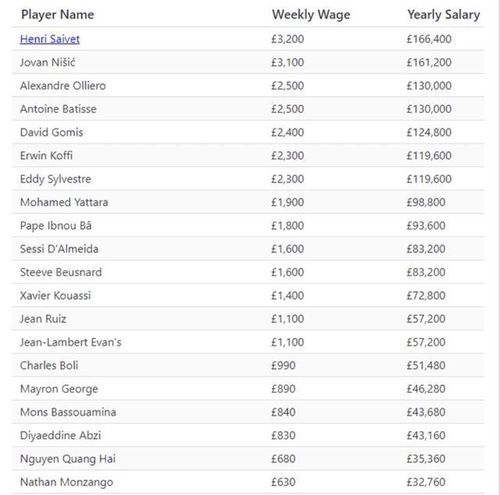Click Antoine Batisse's £2,500 weekly wage
This screenshot has height=495, width=500.
[287, 109]
